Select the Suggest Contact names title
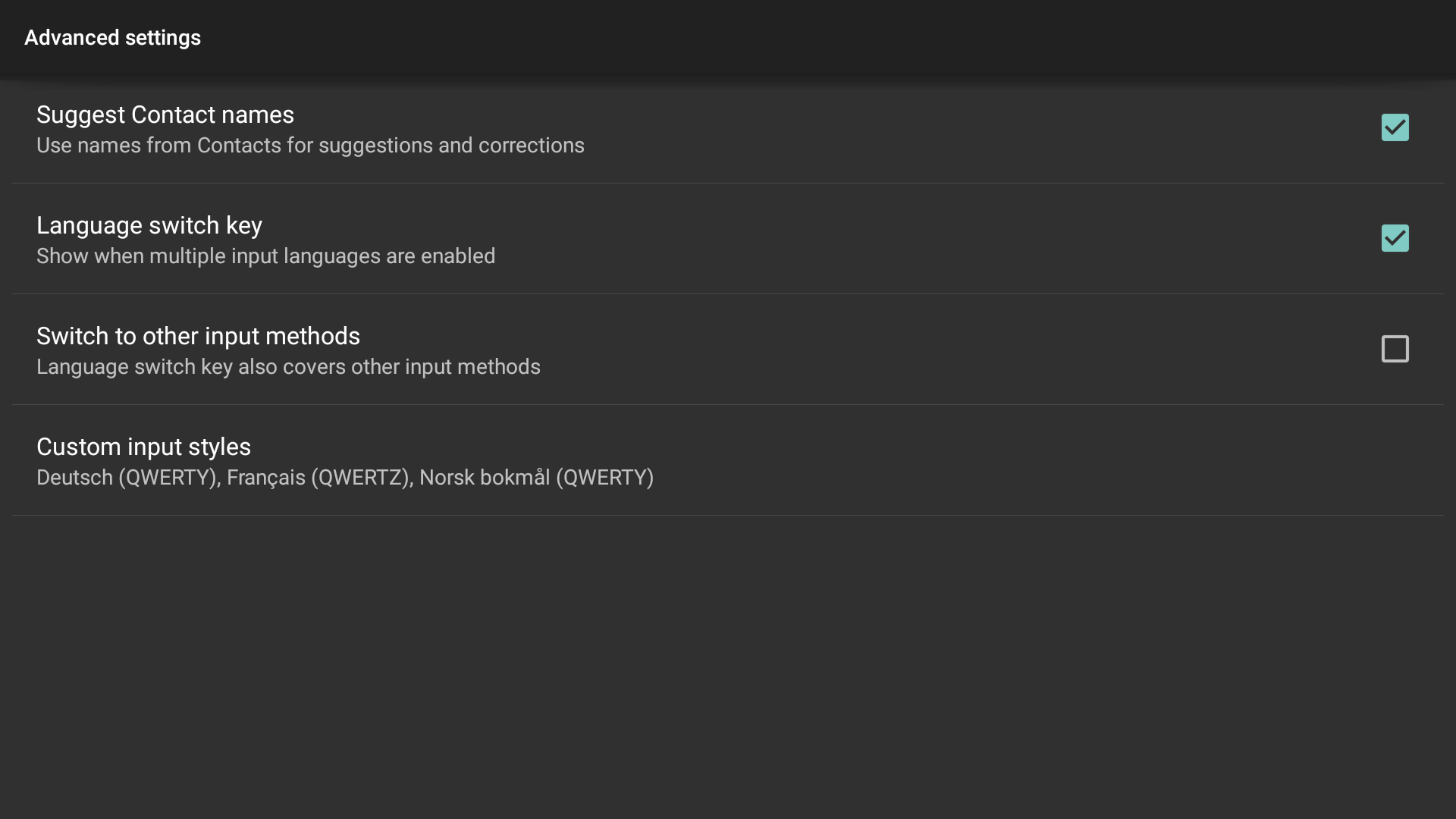 165,115
